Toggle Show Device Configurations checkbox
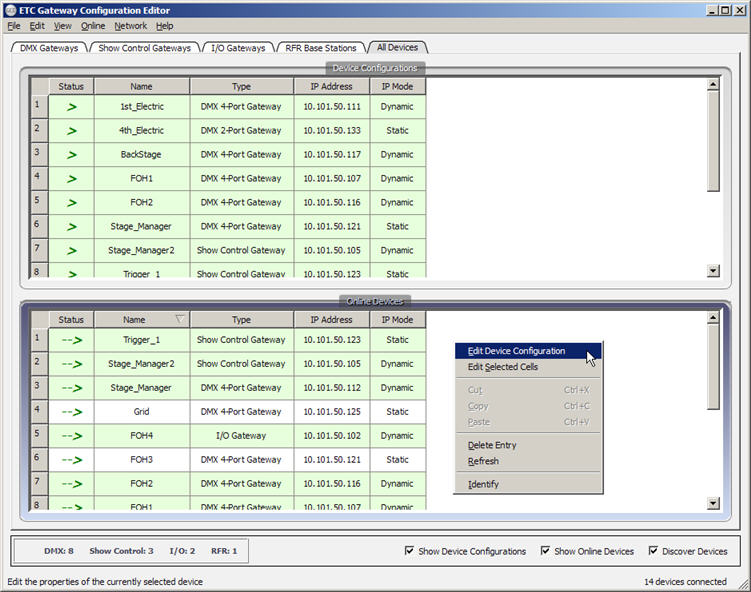This screenshot has height=592, width=751. click(410, 551)
